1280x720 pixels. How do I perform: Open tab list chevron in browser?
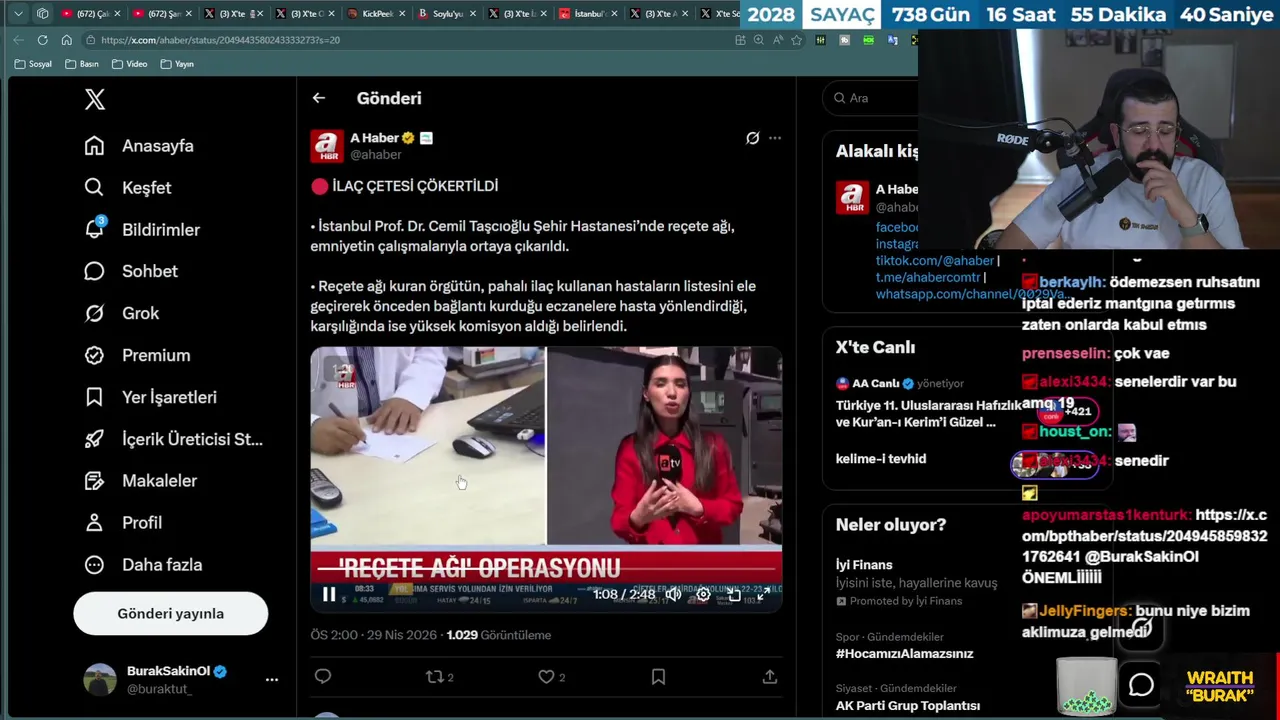pyautogui.click(x=18, y=14)
